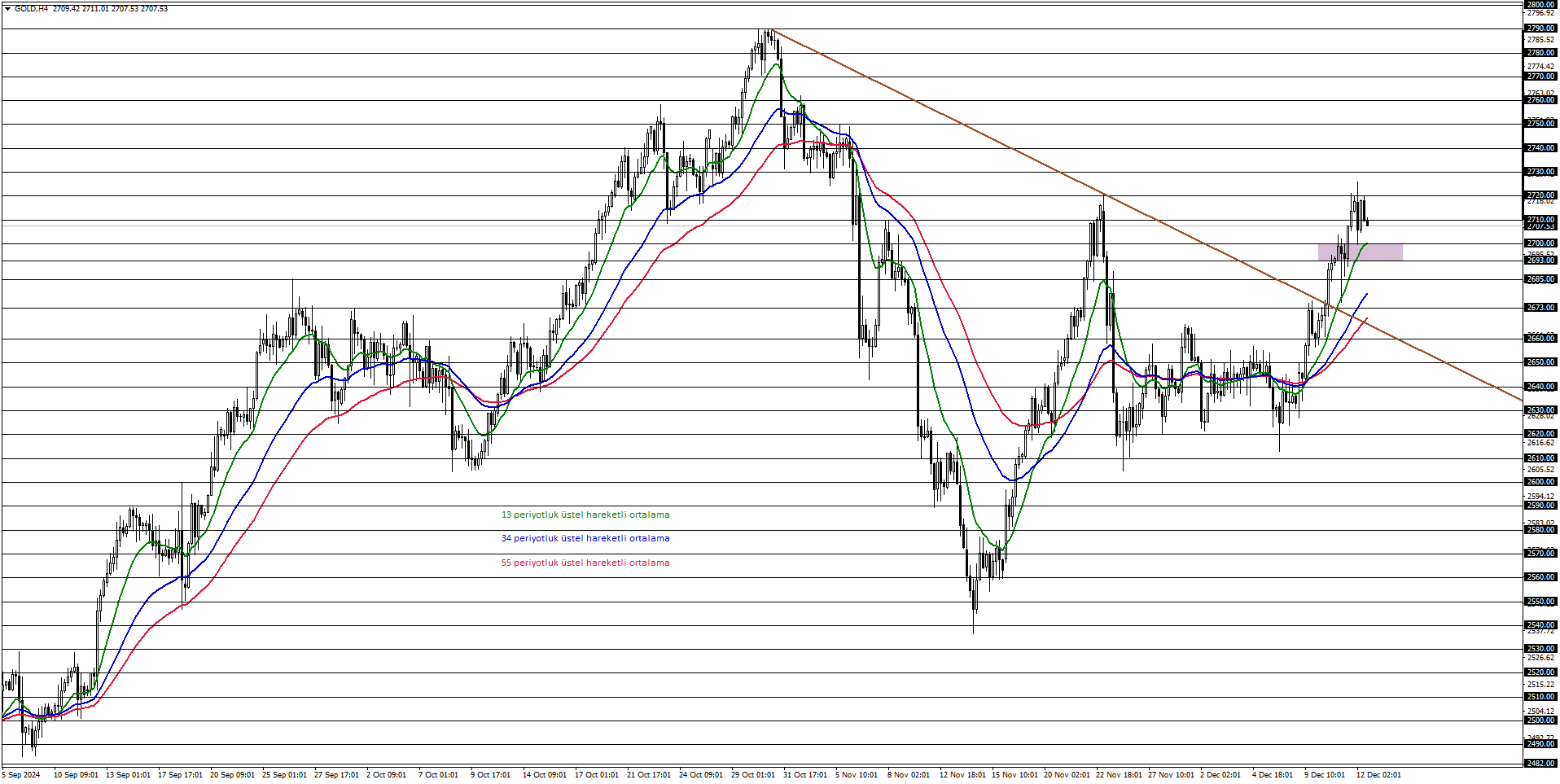This screenshot has height=784, width=1560.
Task: Click the 2610.00 price level label
Action: point(1540,458)
